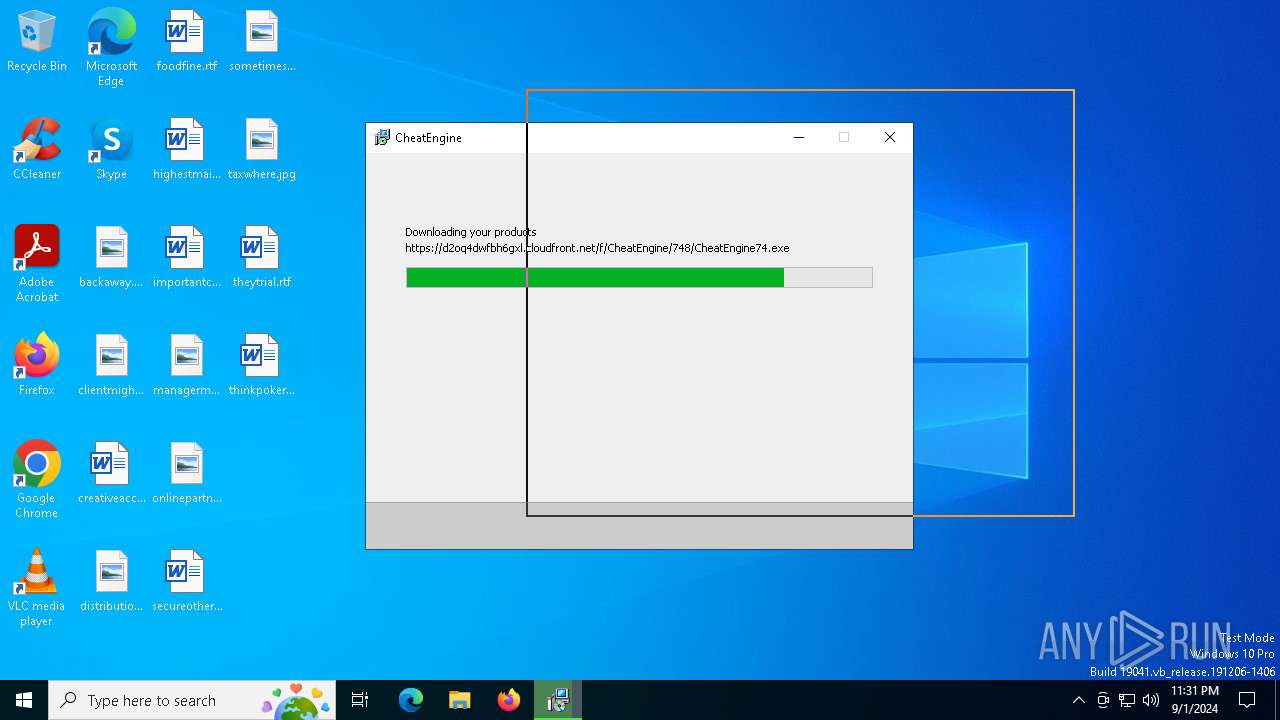Open File Explorer from the taskbar
This screenshot has width=1280, height=720.
click(460, 700)
